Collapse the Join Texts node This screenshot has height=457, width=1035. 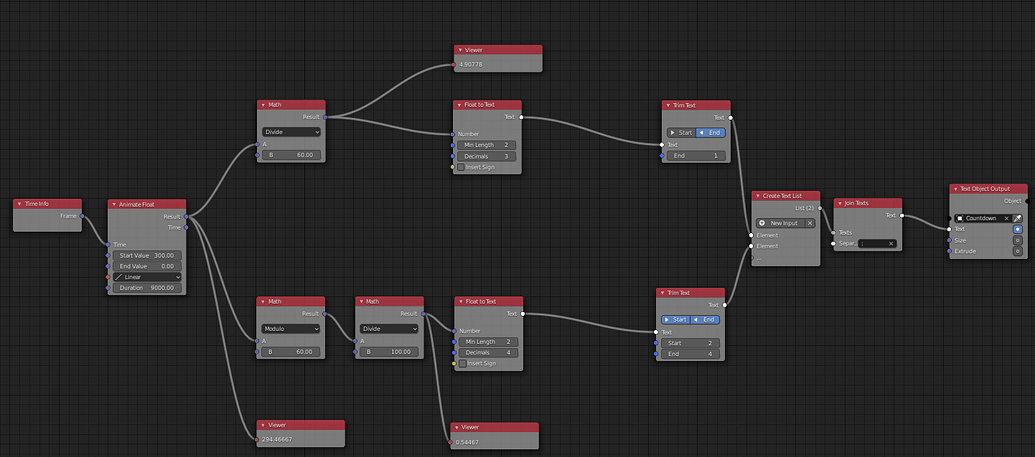pos(840,203)
